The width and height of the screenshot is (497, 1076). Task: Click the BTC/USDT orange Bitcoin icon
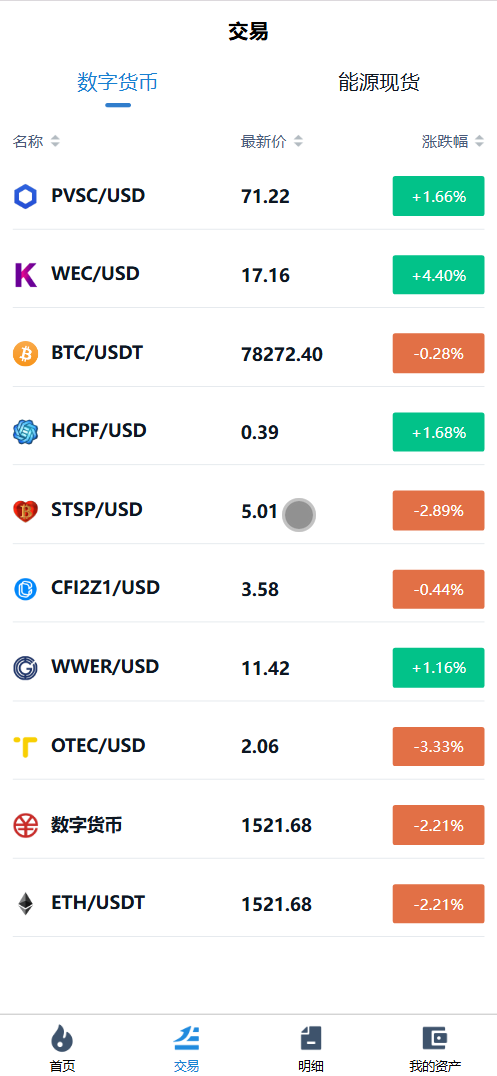pos(25,354)
